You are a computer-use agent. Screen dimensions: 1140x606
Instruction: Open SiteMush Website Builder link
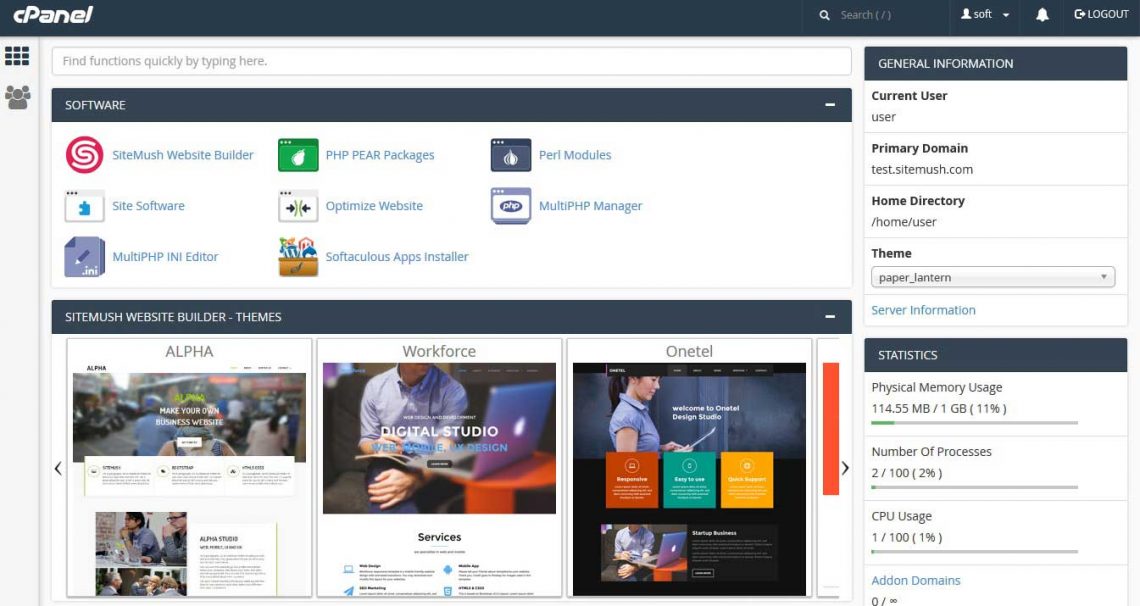click(182, 155)
